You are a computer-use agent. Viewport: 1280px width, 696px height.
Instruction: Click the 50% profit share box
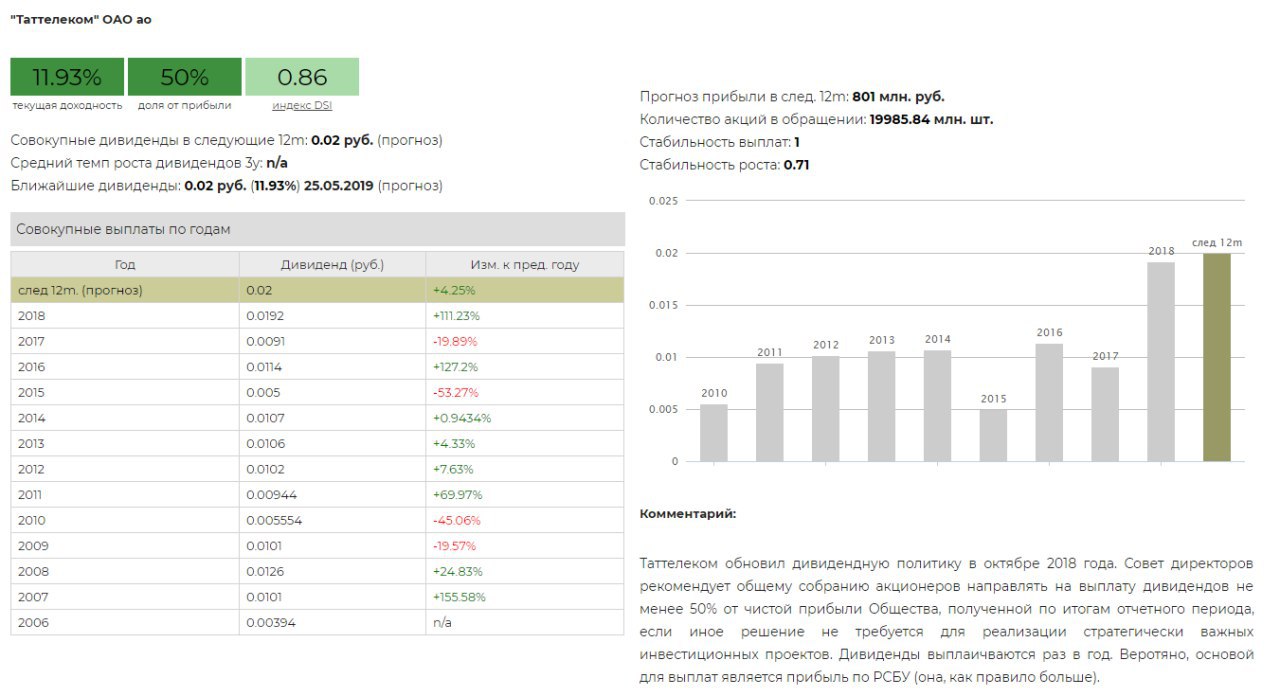[x=184, y=77]
